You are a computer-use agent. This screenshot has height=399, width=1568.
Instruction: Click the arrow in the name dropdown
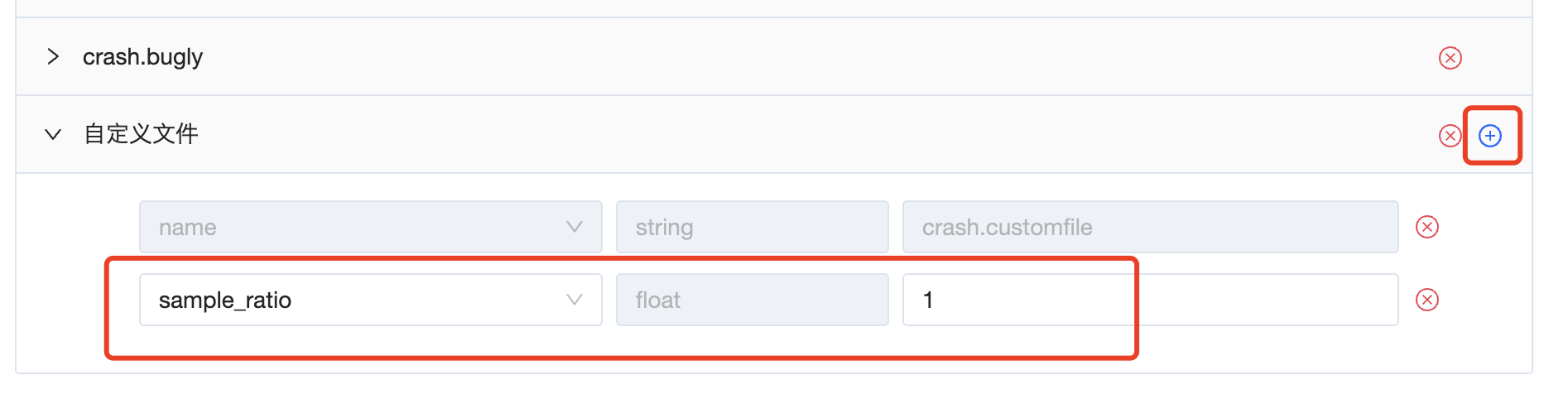click(575, 227)
